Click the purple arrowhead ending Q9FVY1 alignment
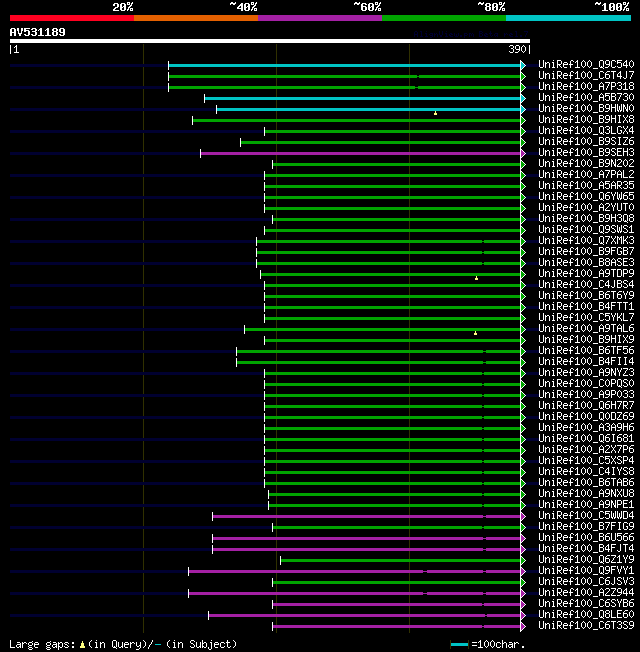640x652 pixels. [523, 572]
